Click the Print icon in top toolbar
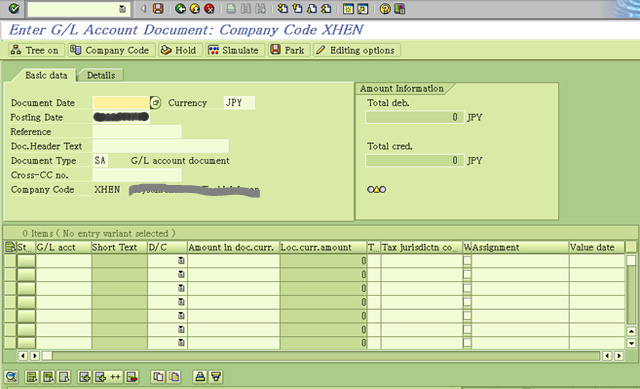 point(231,9)
